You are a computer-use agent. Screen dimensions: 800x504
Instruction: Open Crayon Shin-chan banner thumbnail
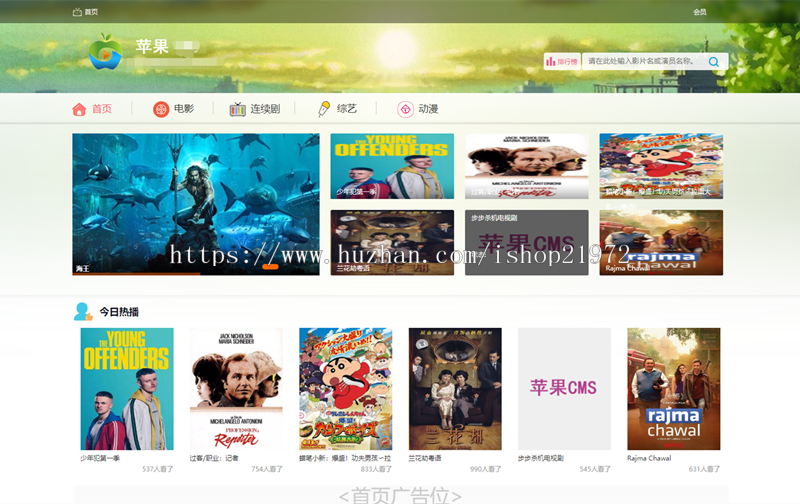click(661, 166)
